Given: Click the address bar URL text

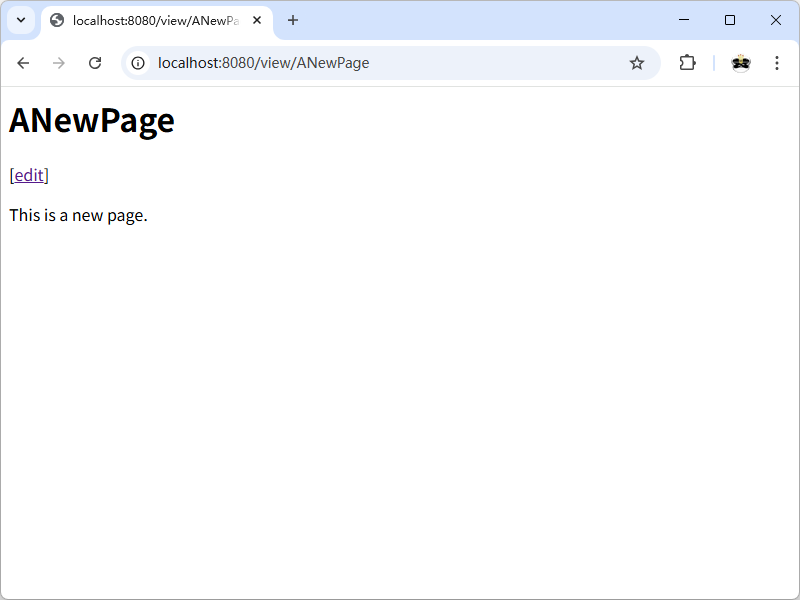Looking at the screenshot, I should pos(264,63).
